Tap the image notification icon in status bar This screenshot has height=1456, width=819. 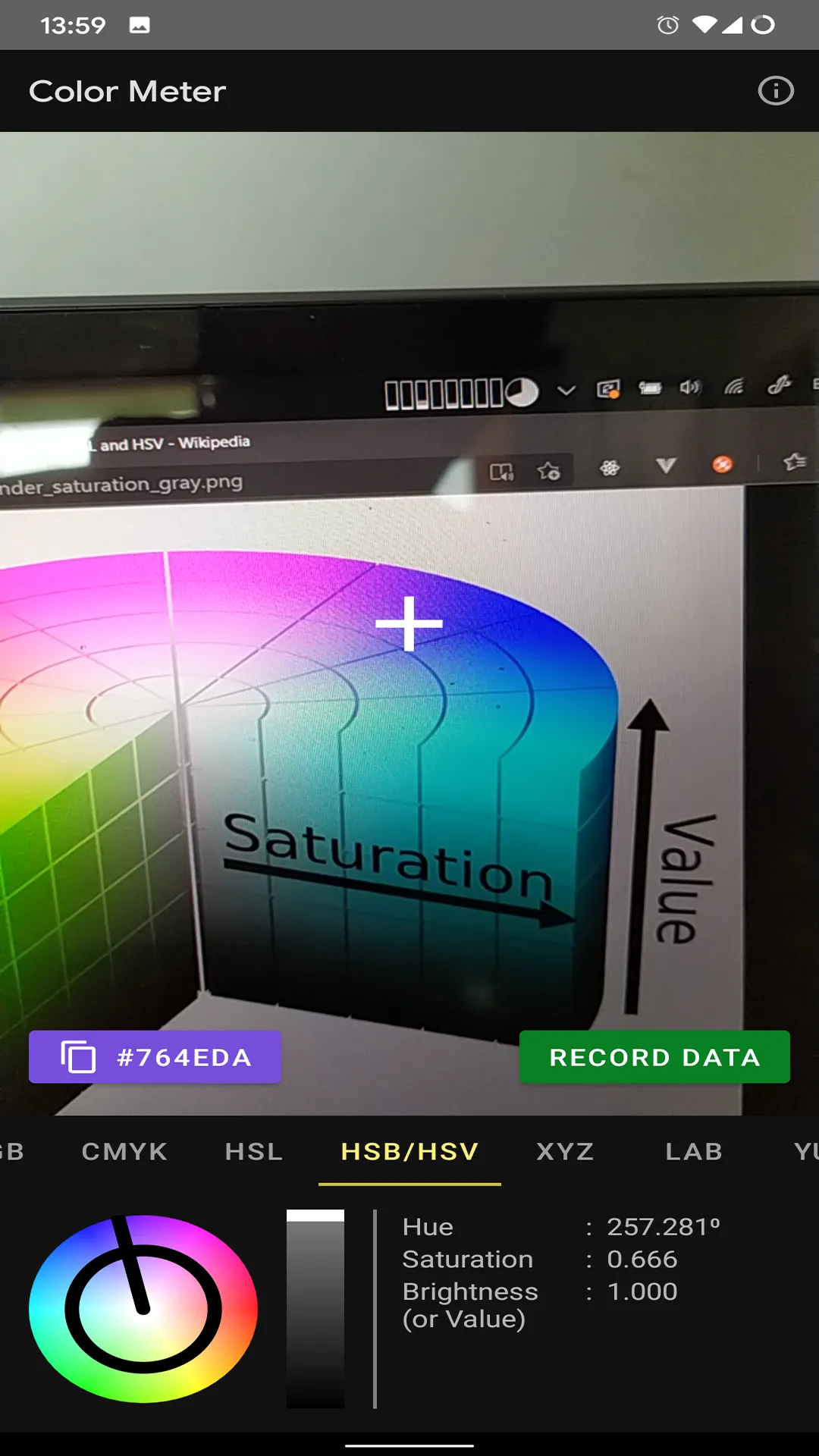click(140, 25)
